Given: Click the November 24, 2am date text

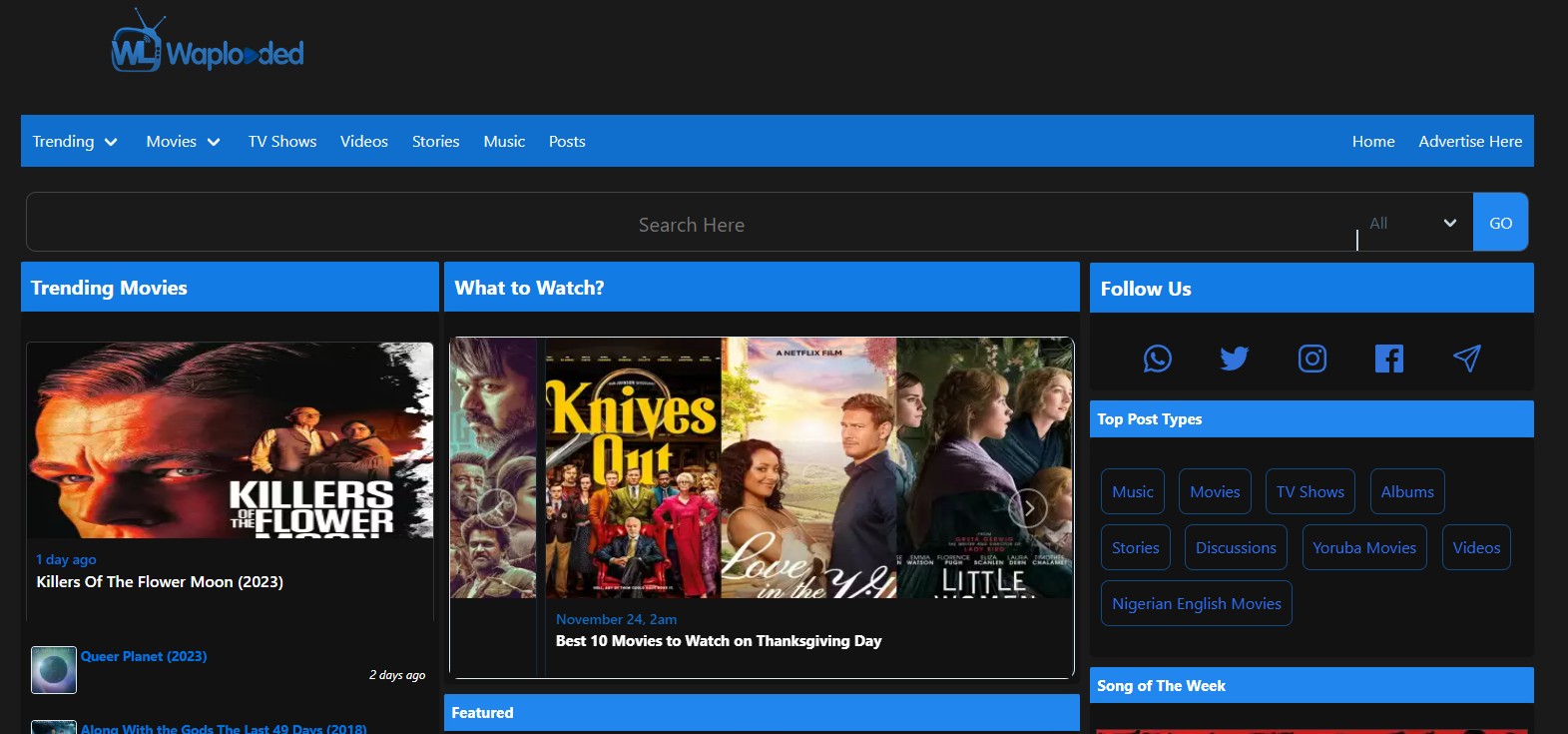Looking at the screenshot, I should click(x=616, y=619).
